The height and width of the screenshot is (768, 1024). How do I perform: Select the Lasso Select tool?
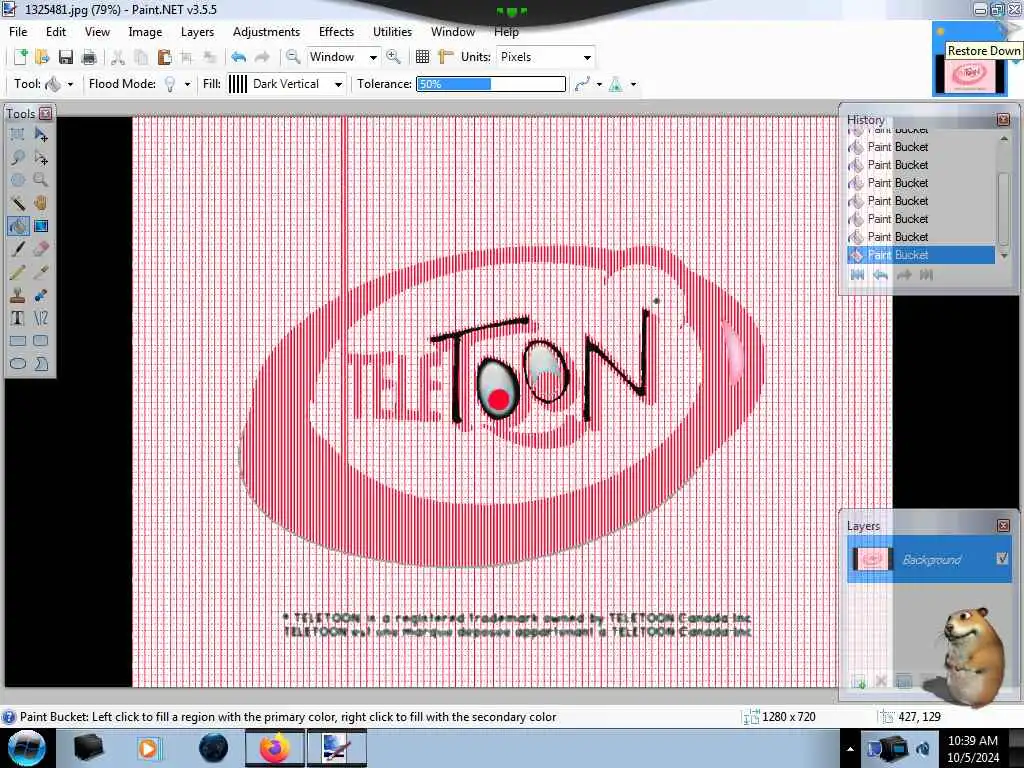[x=18, y=157]
